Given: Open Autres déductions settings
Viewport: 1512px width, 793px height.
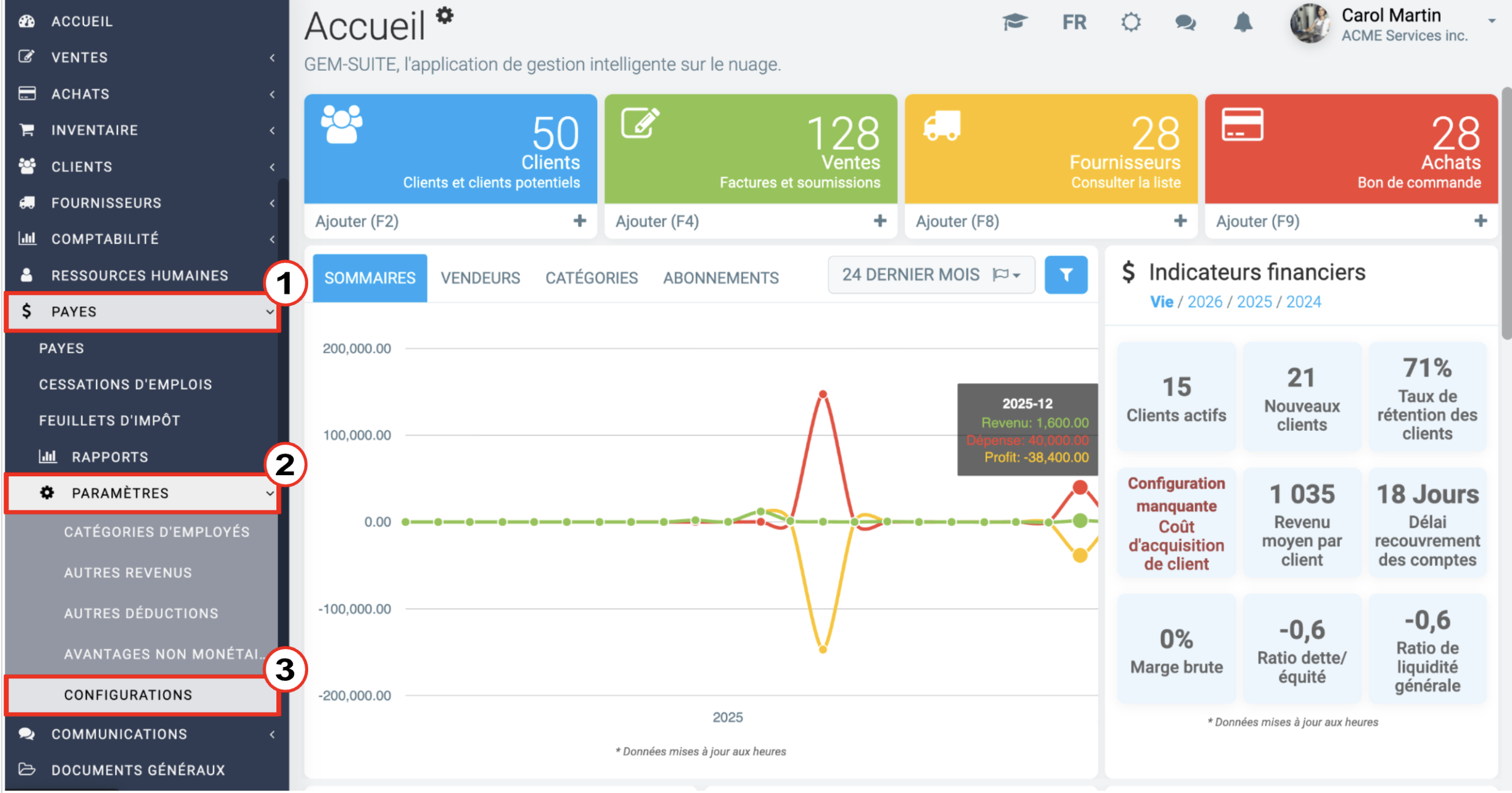Looking at the screenshot, I should 141,614.
